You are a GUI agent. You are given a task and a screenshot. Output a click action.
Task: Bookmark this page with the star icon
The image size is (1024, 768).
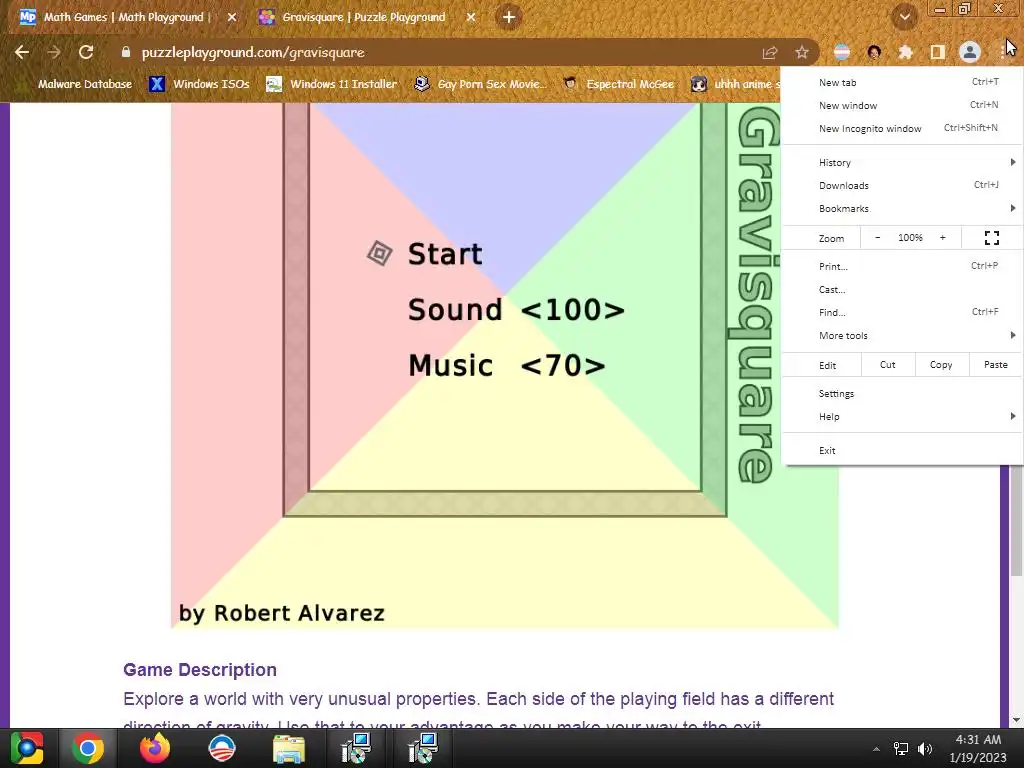tap(802, 52)
